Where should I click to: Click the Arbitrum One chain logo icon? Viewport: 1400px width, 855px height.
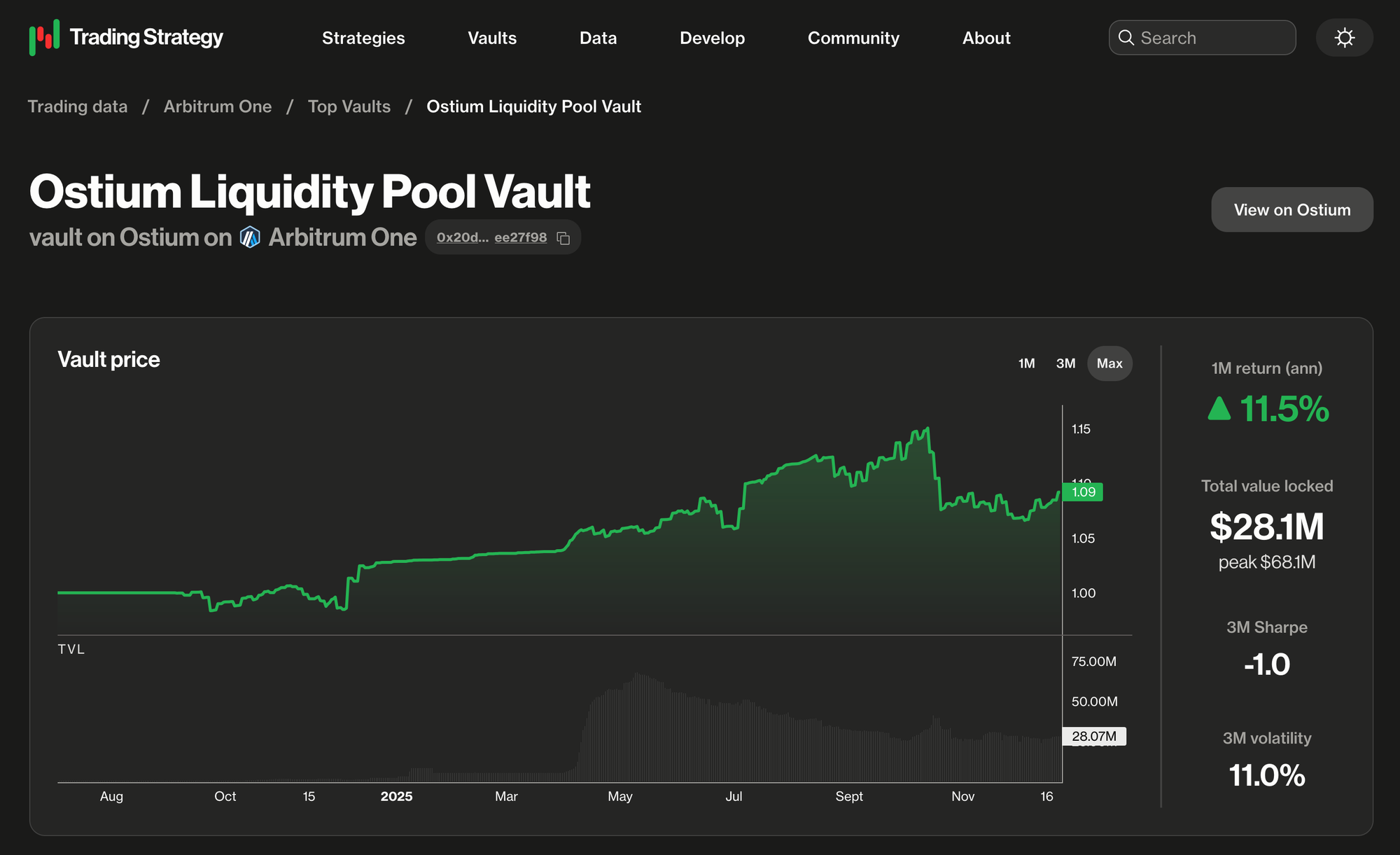coord(250,237)
